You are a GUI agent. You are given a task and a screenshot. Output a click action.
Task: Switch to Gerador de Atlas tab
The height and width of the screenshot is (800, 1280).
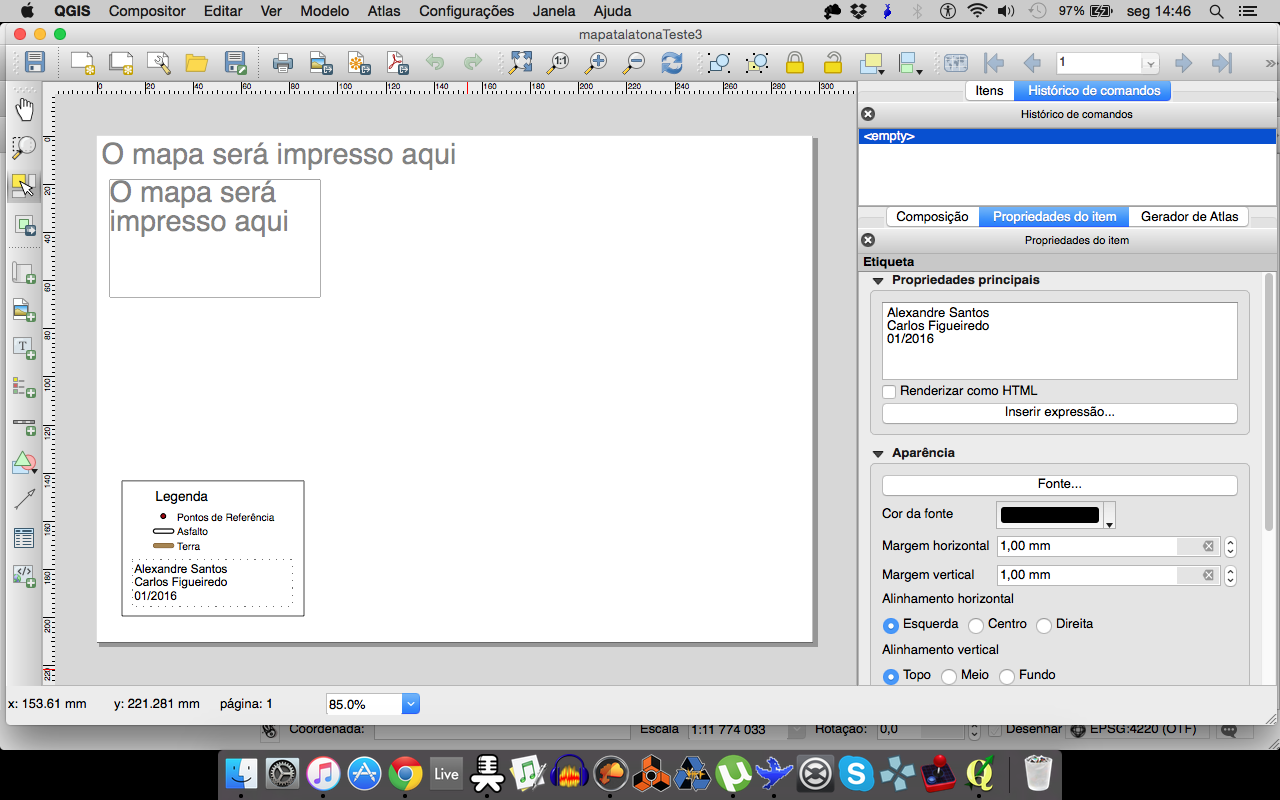click(1189, 216)
